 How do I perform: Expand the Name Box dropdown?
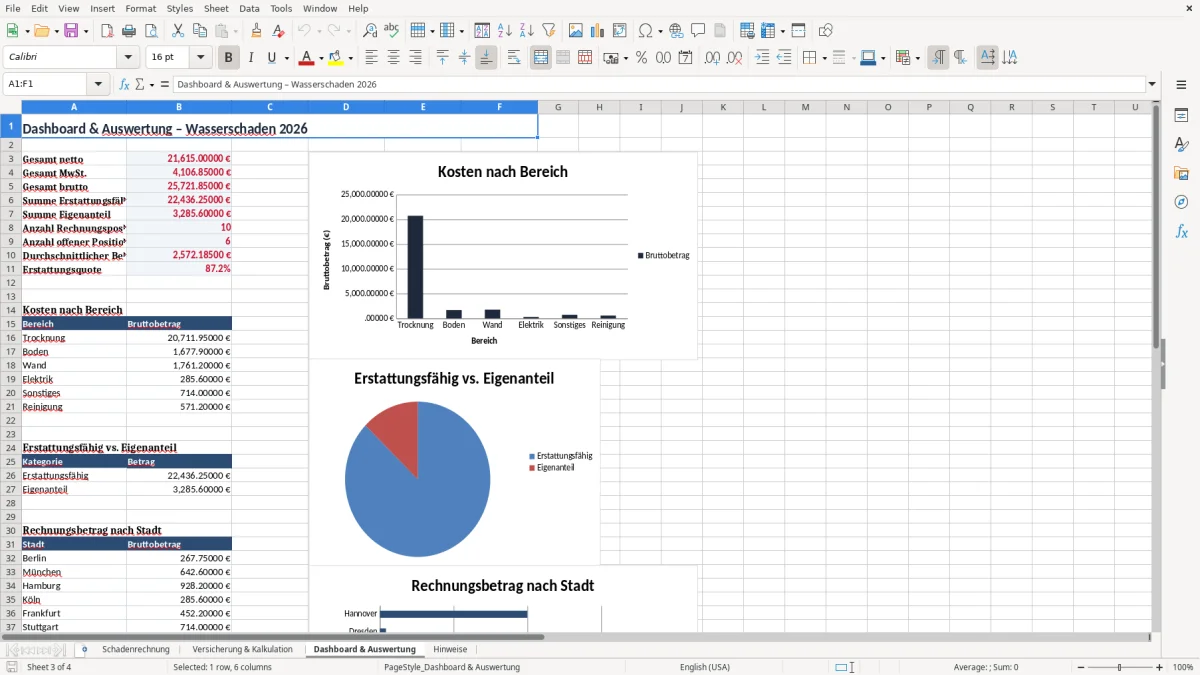pyautogui.click(x=98, y=84)
